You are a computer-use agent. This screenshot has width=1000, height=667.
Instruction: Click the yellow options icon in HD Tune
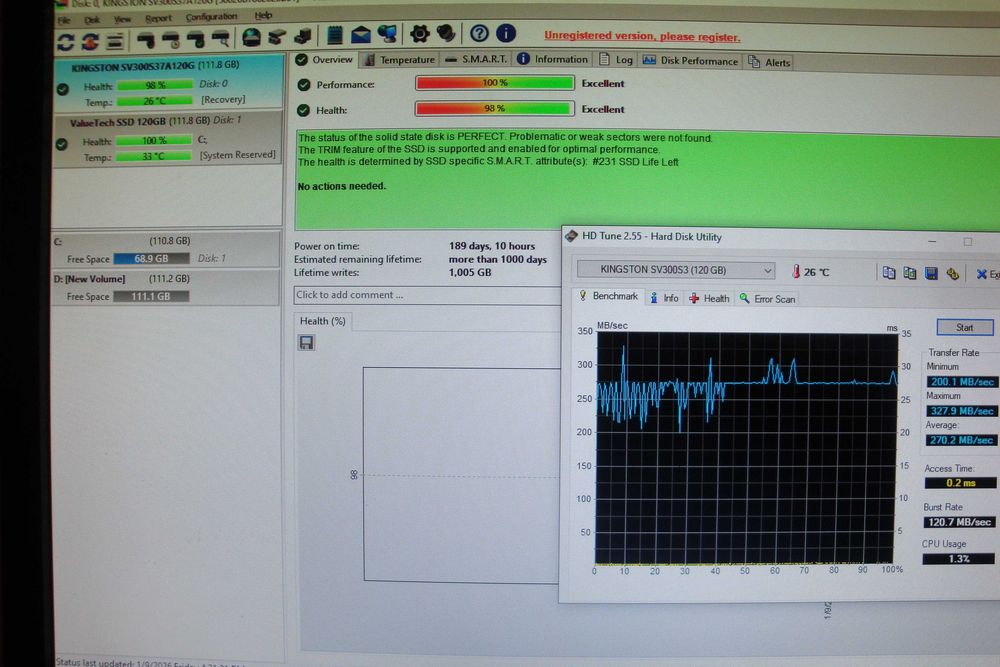(x=952, y=274)
